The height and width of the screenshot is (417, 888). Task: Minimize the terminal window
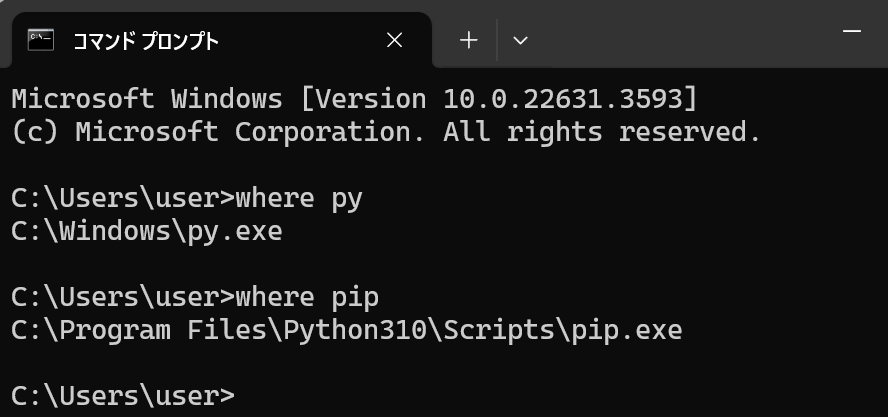pos(852,31)
